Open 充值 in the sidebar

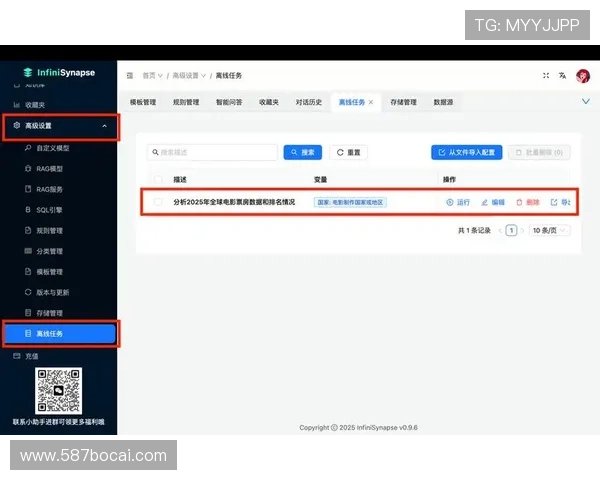31,357
